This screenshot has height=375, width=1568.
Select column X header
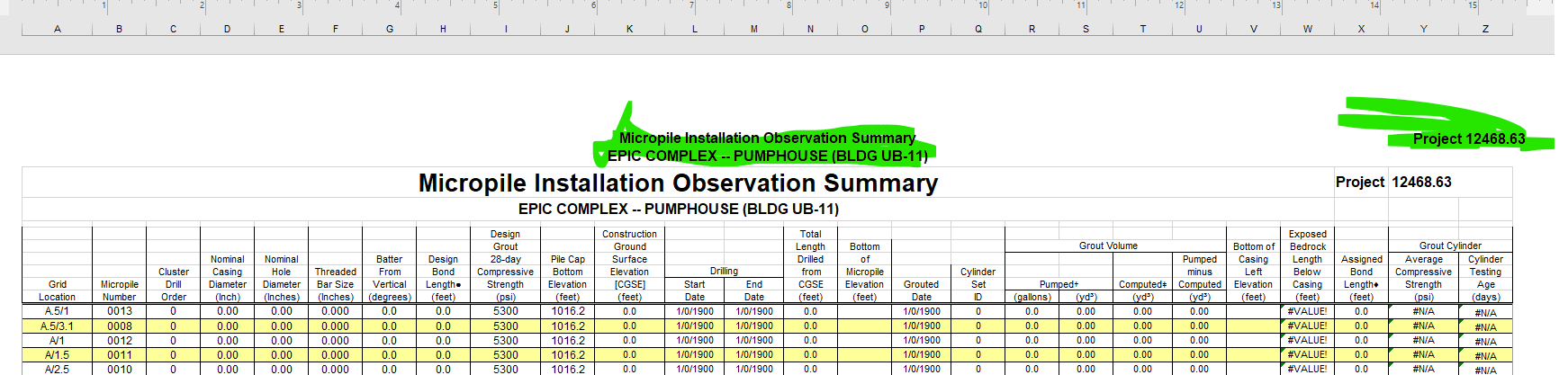pyautogui.click(x=1361, y=29)
